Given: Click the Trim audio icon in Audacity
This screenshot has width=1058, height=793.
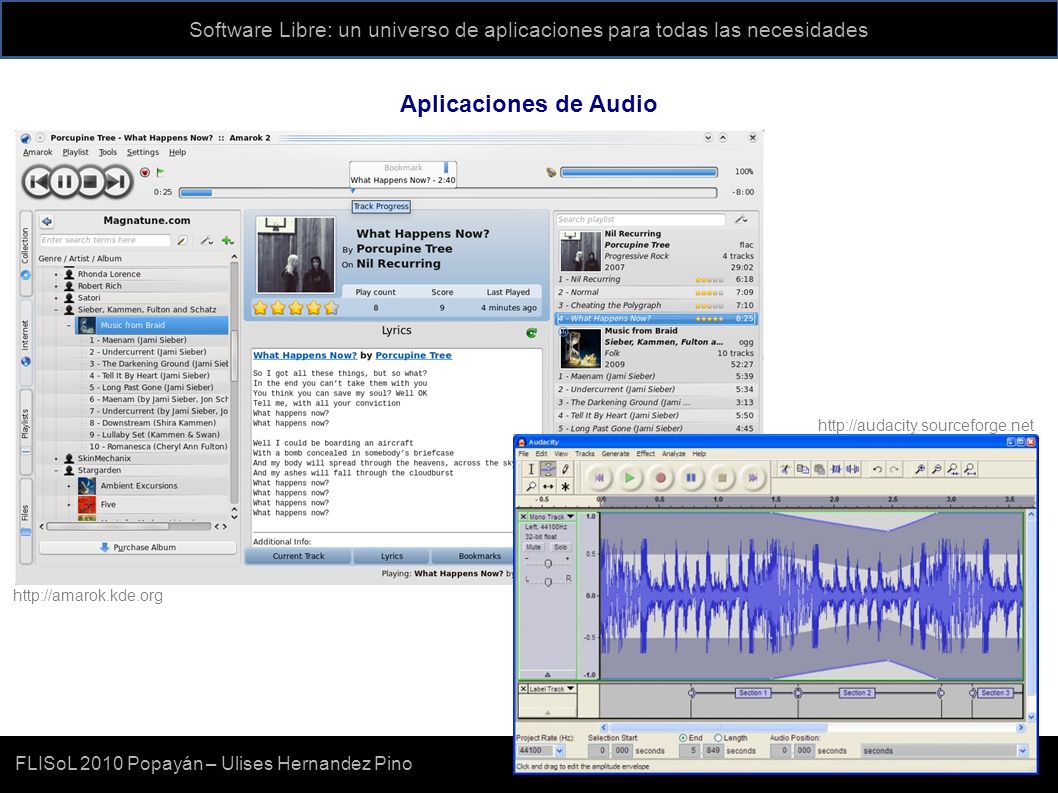Looking at the screenshot, I should point(837,469).
